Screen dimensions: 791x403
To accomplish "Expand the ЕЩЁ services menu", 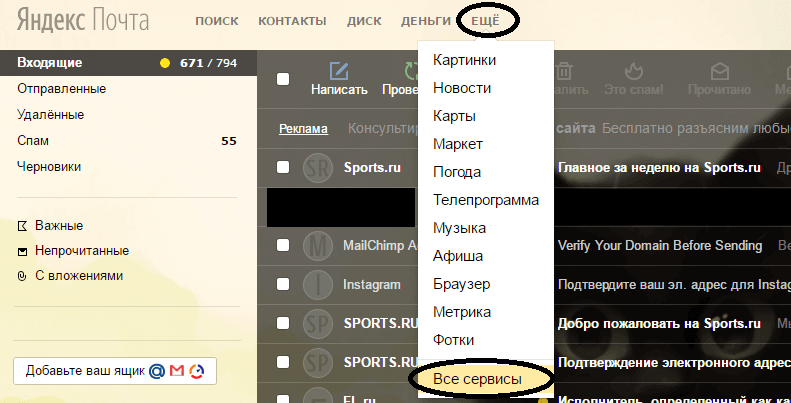I will point(485,21).
